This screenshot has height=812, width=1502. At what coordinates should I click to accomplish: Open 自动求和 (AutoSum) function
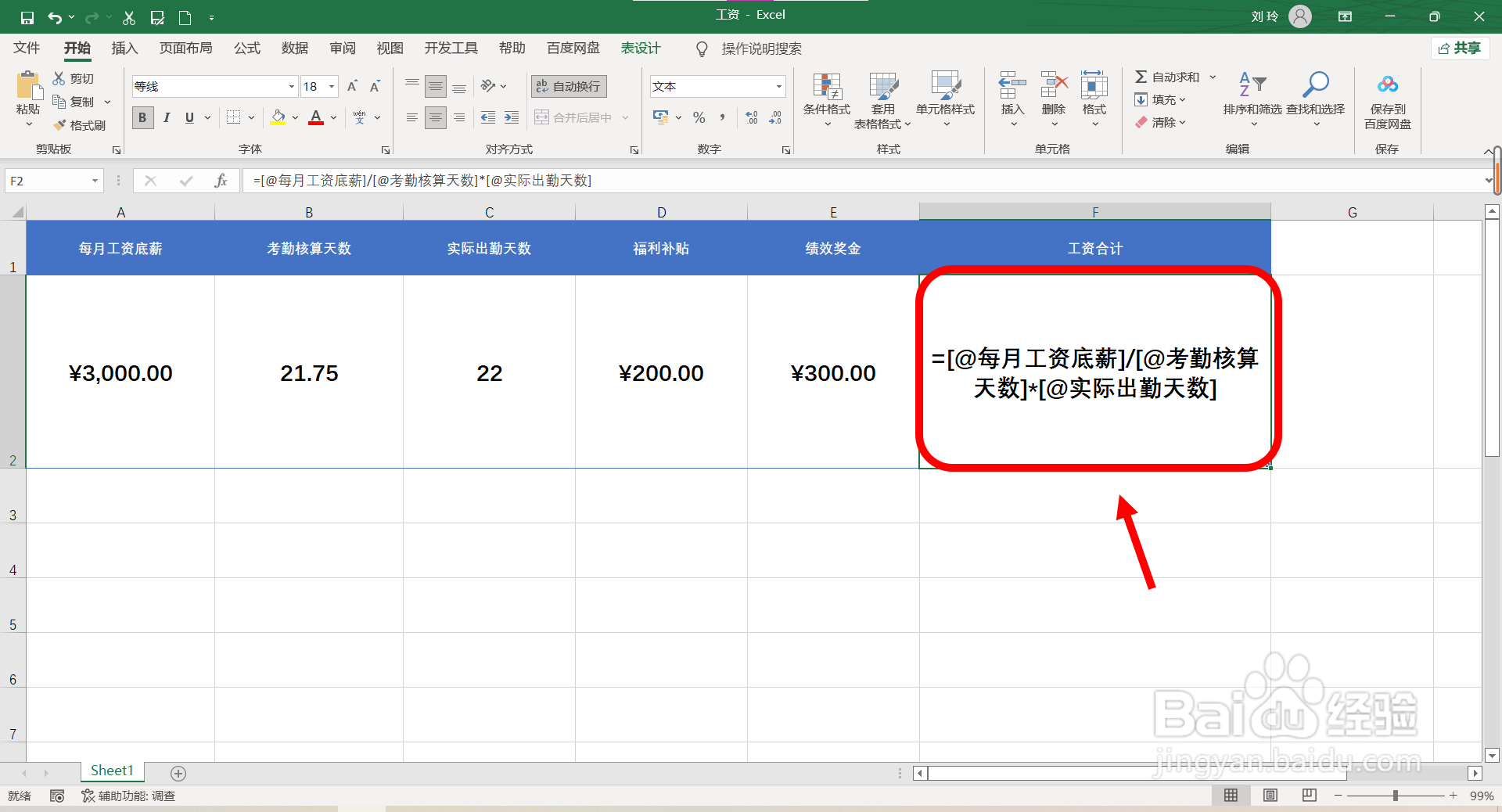tap(1170, 77)
